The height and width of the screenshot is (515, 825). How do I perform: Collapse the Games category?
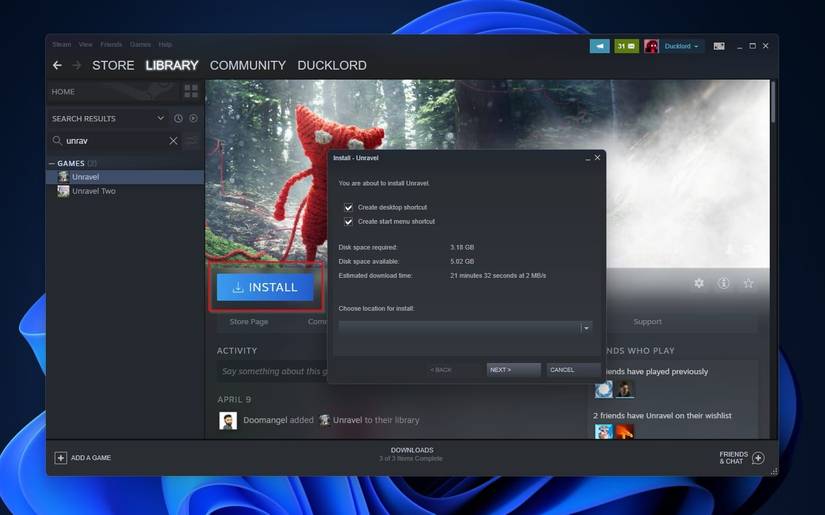point(52,164)
